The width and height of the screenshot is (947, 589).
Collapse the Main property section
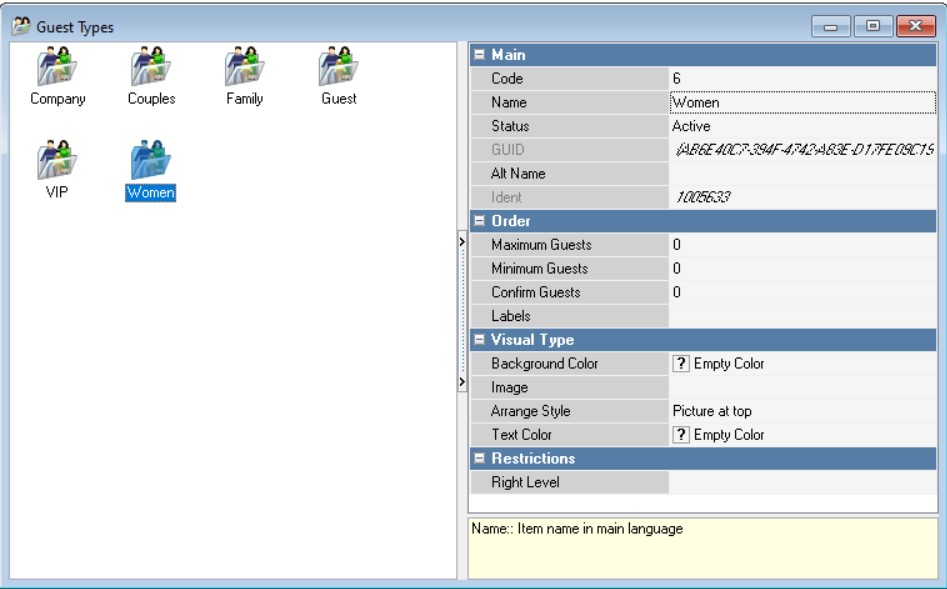(480, 55)
